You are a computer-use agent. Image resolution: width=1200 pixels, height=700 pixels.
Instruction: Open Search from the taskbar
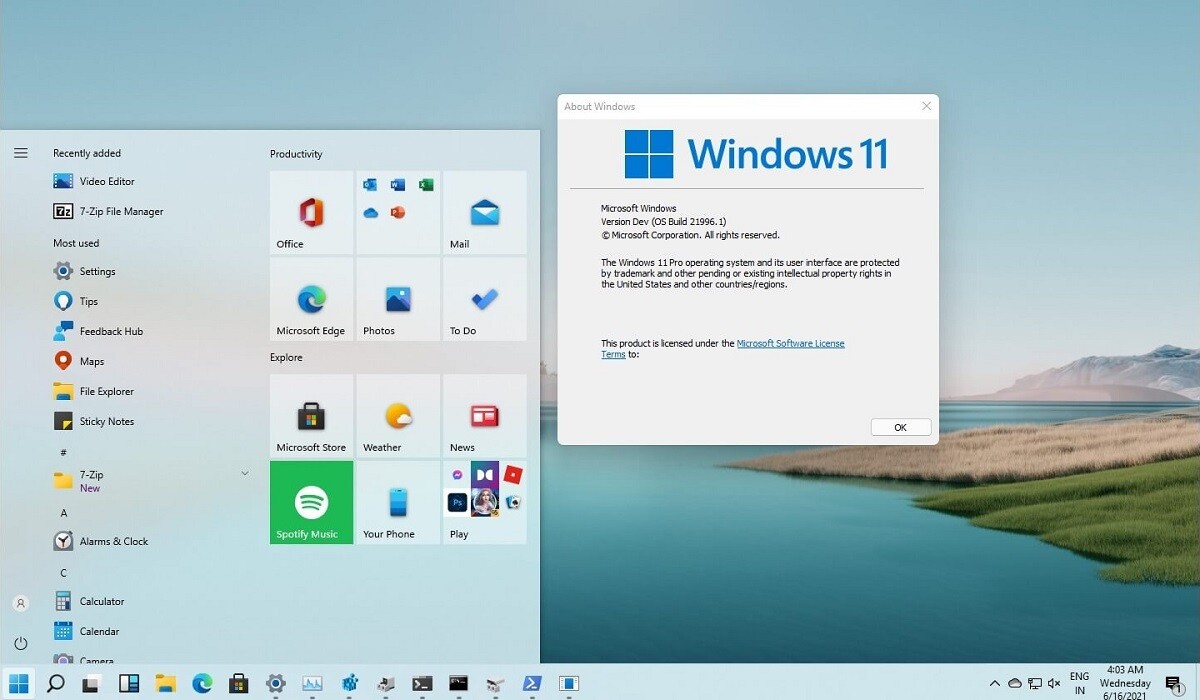click(56, 684)
